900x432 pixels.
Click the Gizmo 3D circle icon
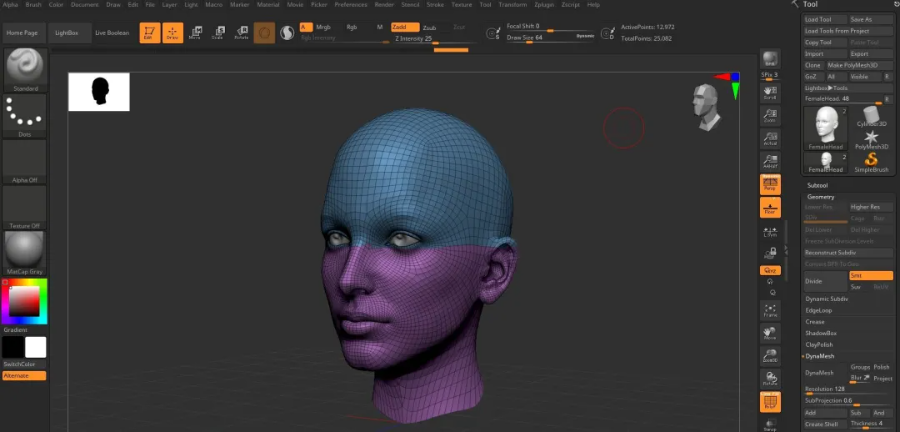pos(264,33)
